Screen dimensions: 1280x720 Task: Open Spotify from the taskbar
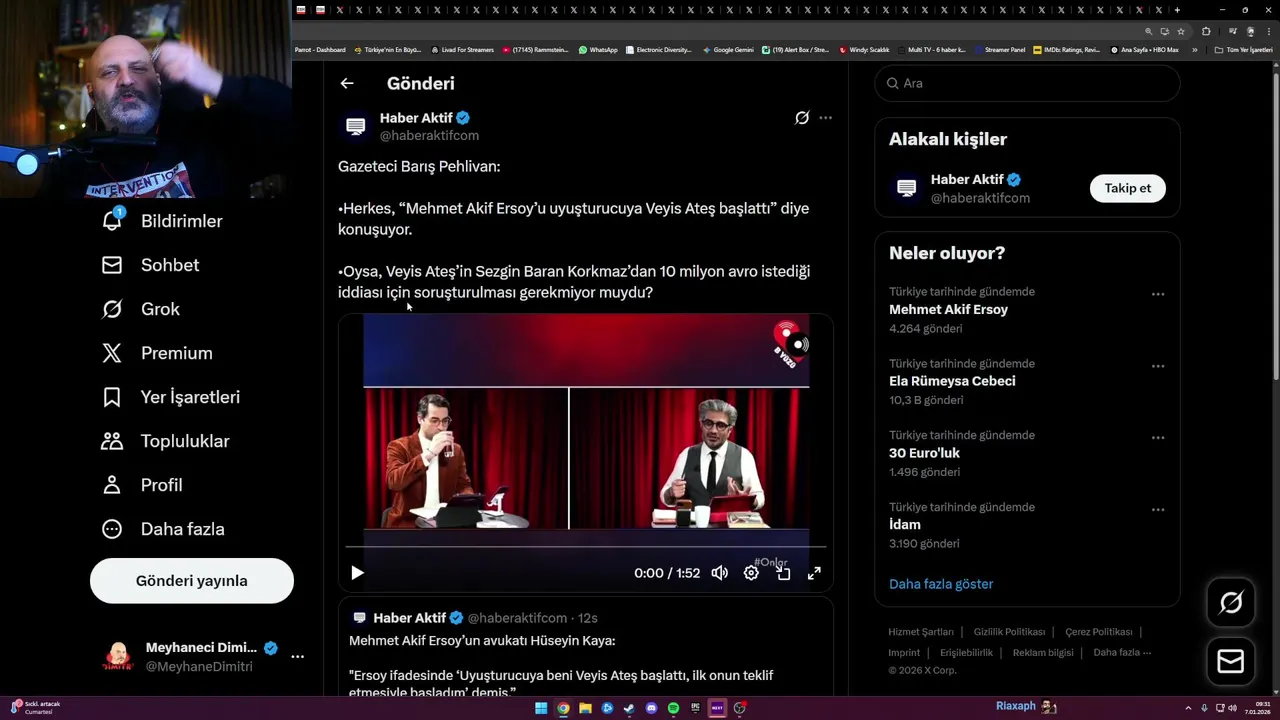673,708
